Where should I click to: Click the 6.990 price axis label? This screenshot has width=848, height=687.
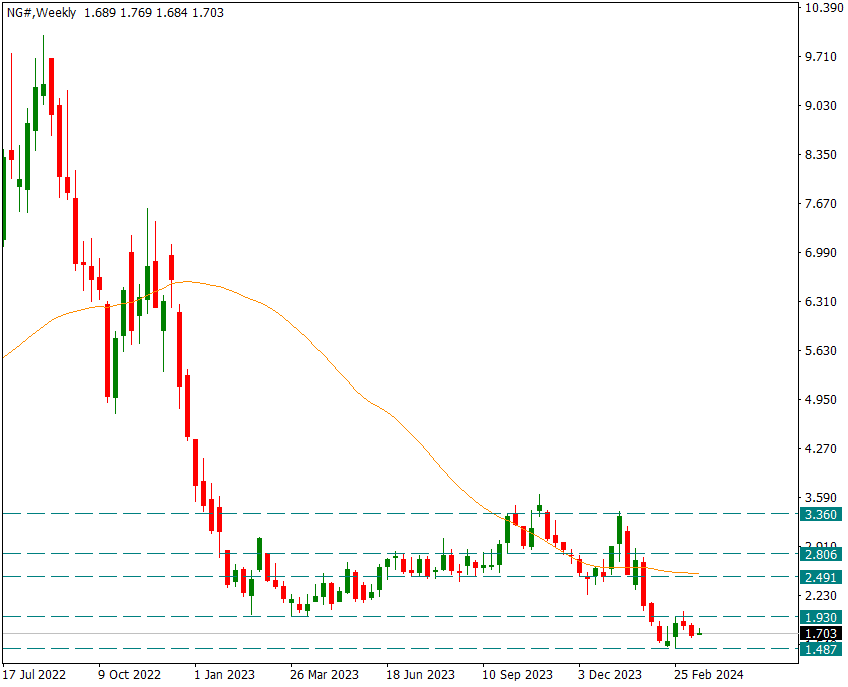click(x=821, y=253)
